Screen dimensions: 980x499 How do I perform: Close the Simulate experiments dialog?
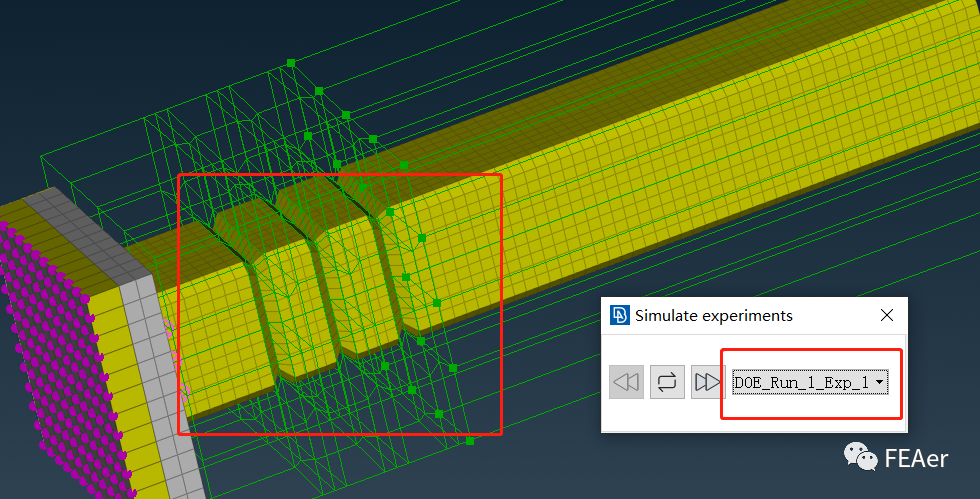click(x=887, y=315)
